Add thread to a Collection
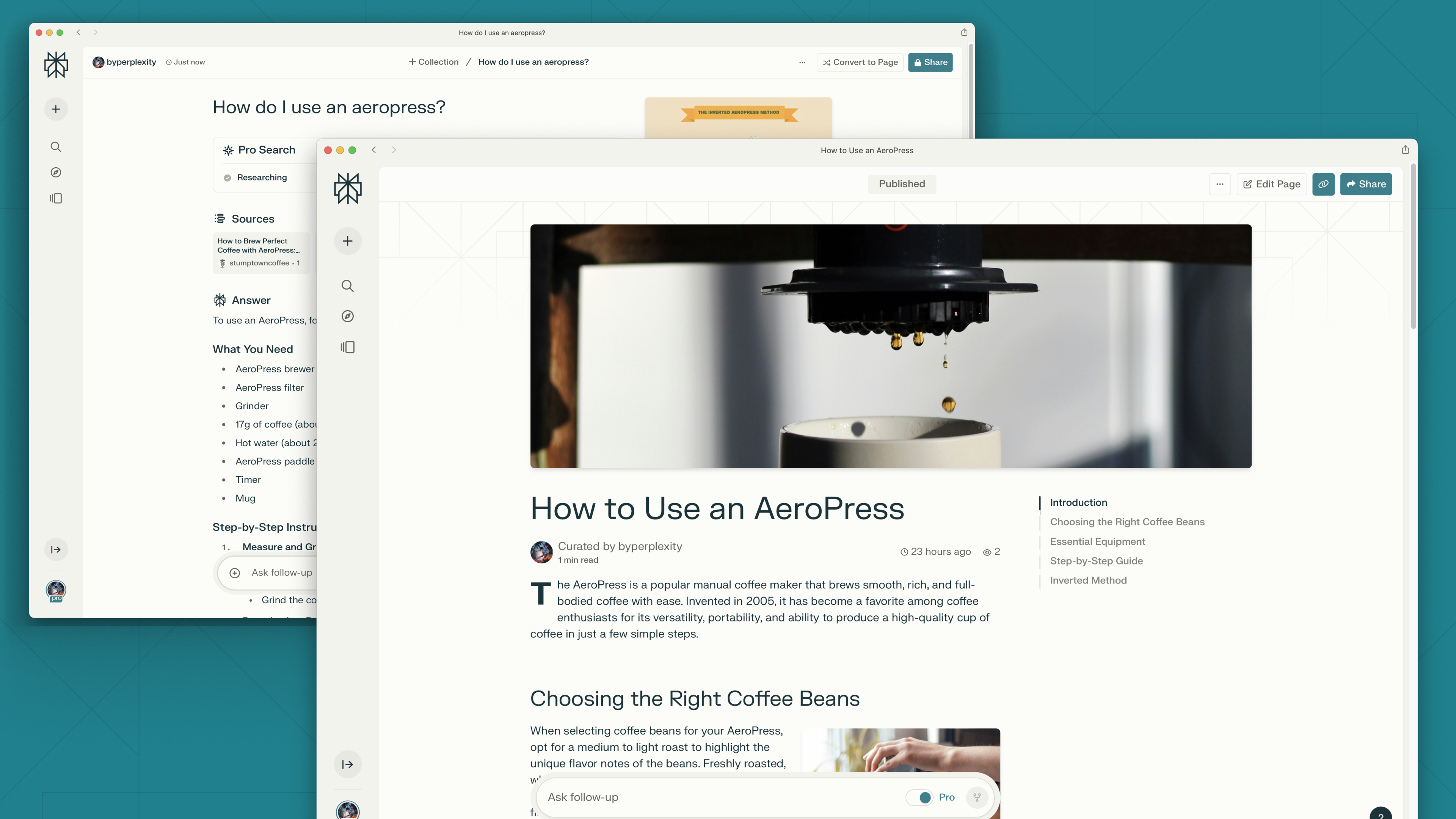 [433, 62]
